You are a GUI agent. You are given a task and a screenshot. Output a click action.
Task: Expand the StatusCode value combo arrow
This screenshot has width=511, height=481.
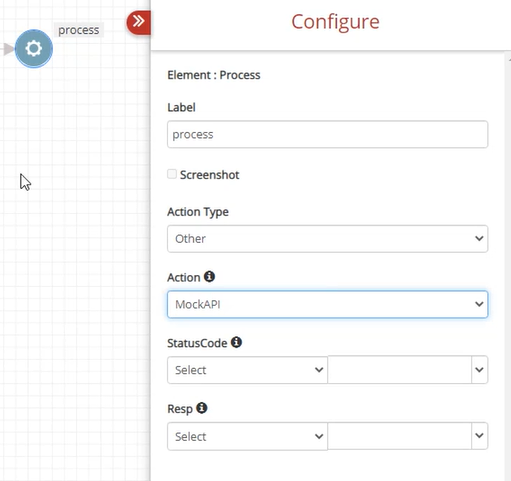coord(479,370)
